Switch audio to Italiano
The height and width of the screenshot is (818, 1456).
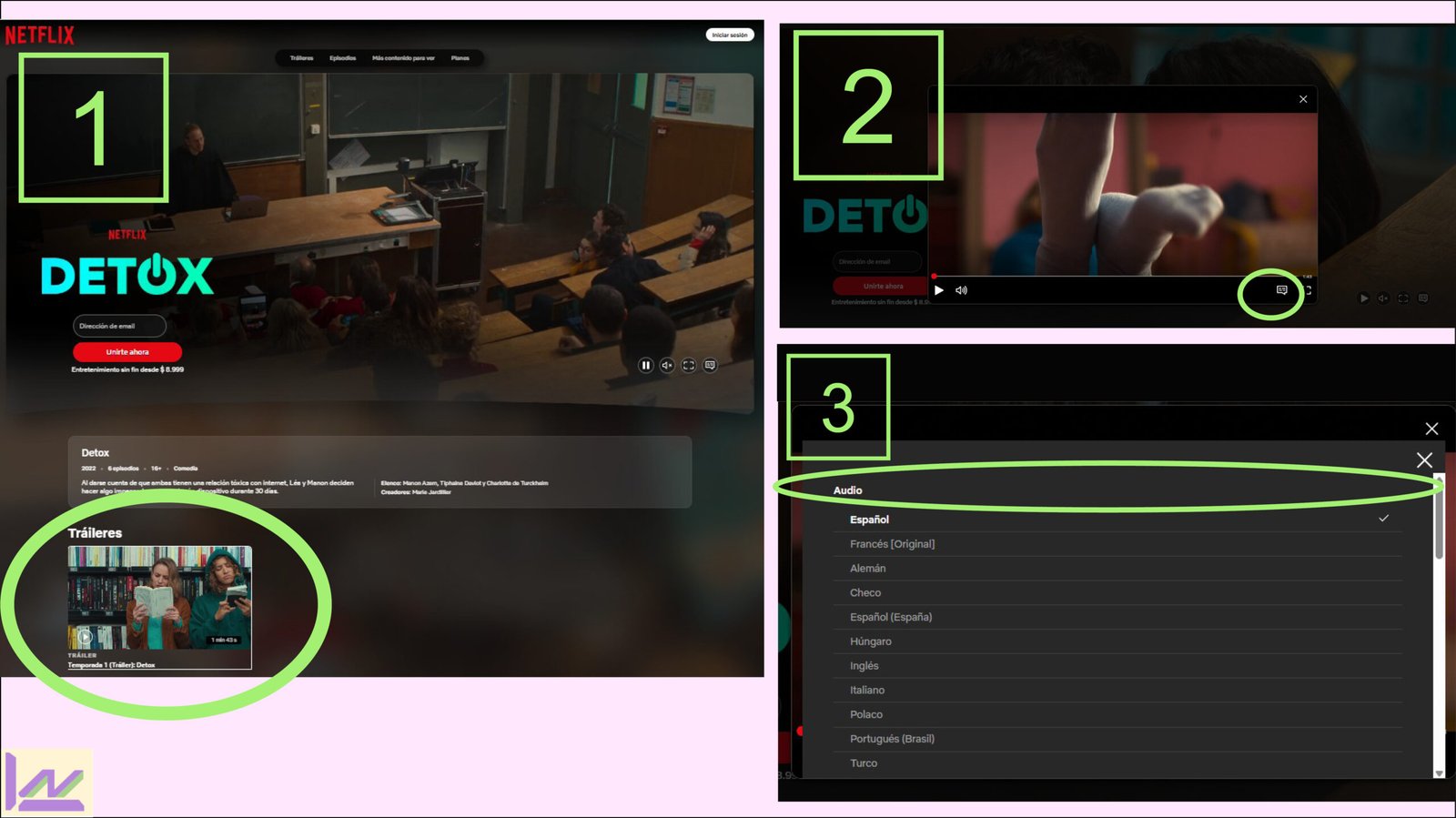pos(1118,691)
